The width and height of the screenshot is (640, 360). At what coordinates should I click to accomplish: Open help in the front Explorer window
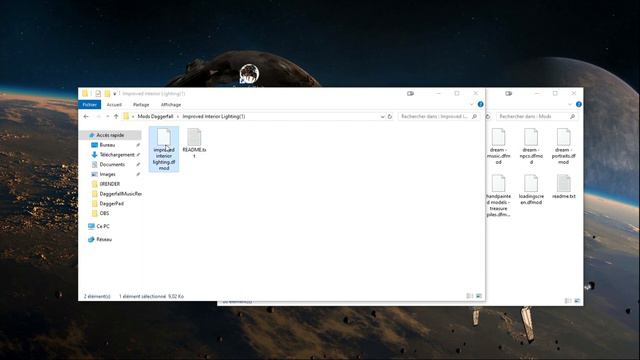point(480,104)
